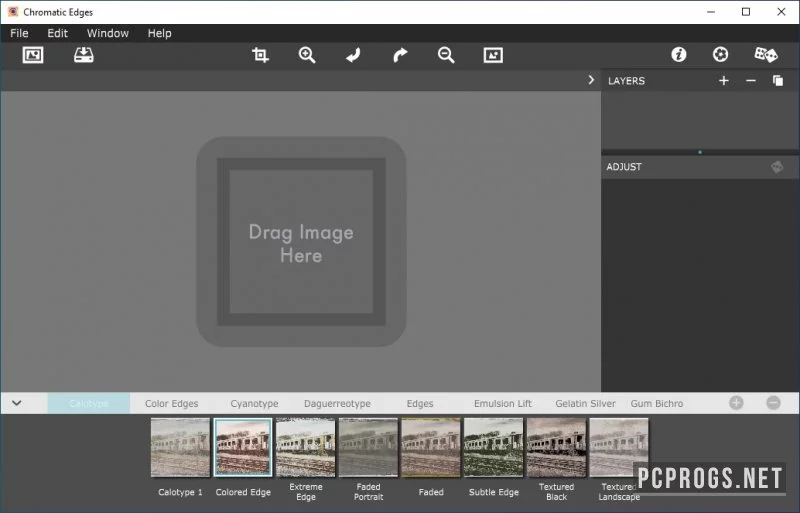Viewport: 800px width, 513px height.
Task: Duplicate layer using the copy icon
Action: click(778, 81)
